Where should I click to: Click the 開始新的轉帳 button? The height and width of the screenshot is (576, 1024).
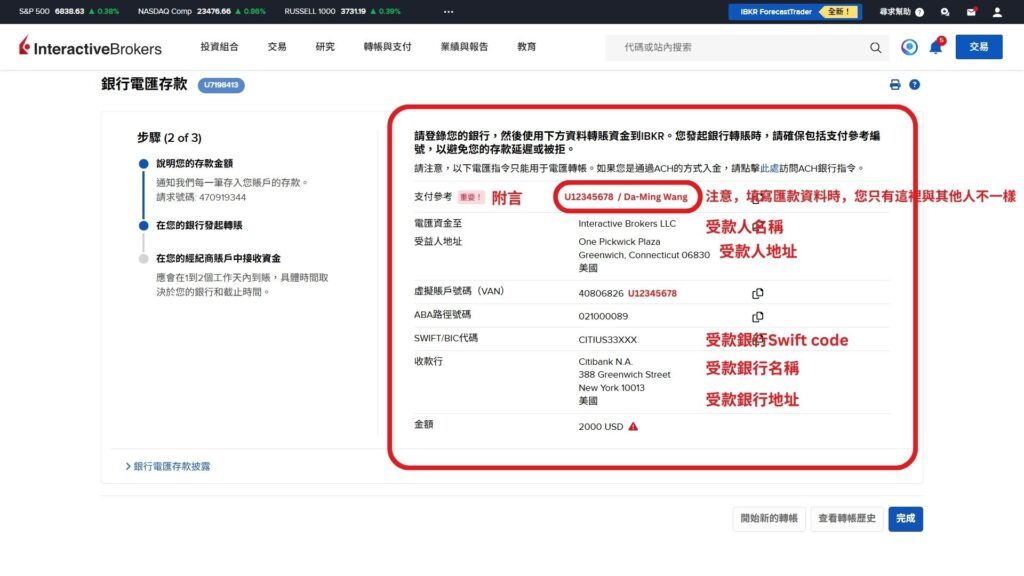[x=769, y=519]
